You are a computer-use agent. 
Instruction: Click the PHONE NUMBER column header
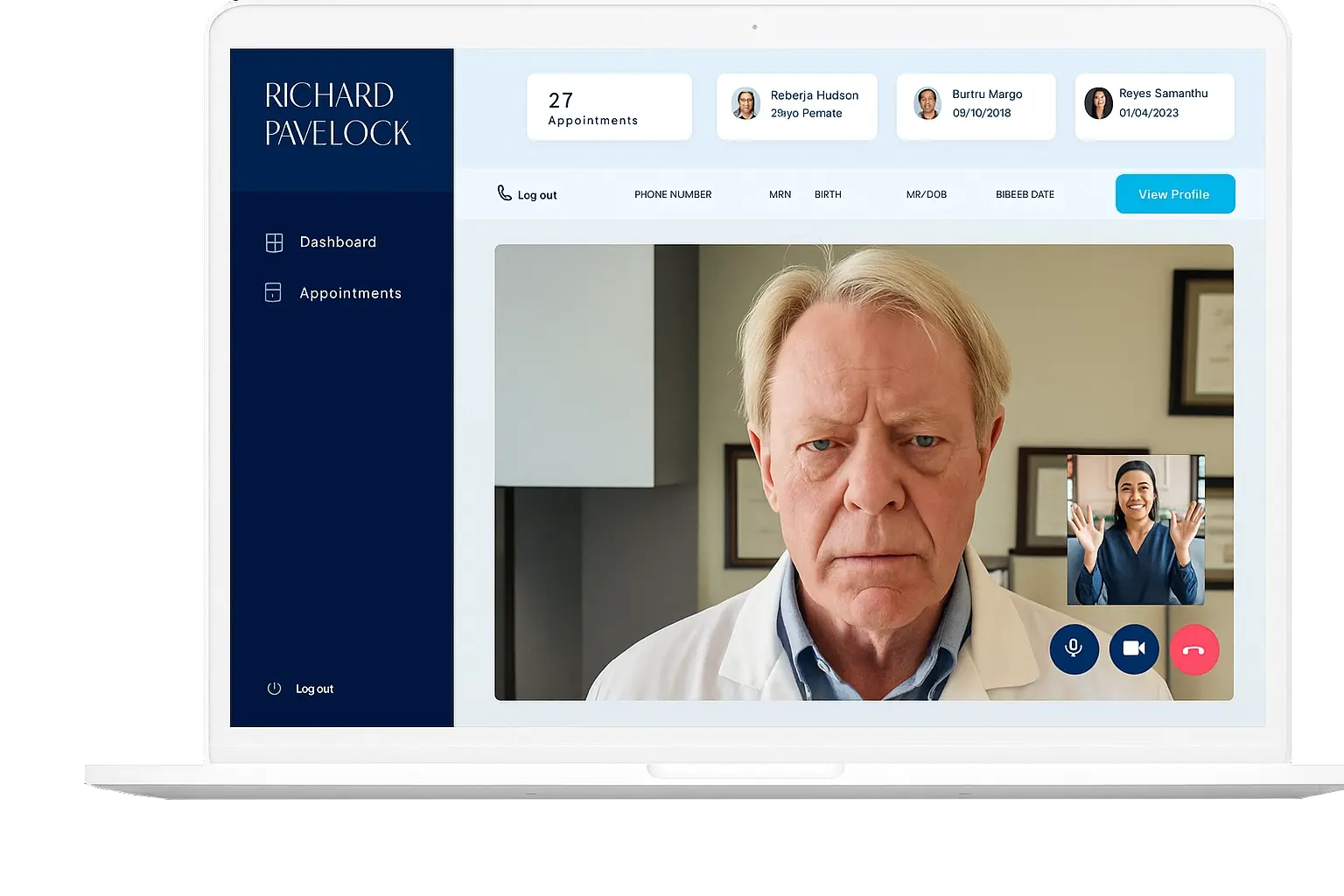673,194
